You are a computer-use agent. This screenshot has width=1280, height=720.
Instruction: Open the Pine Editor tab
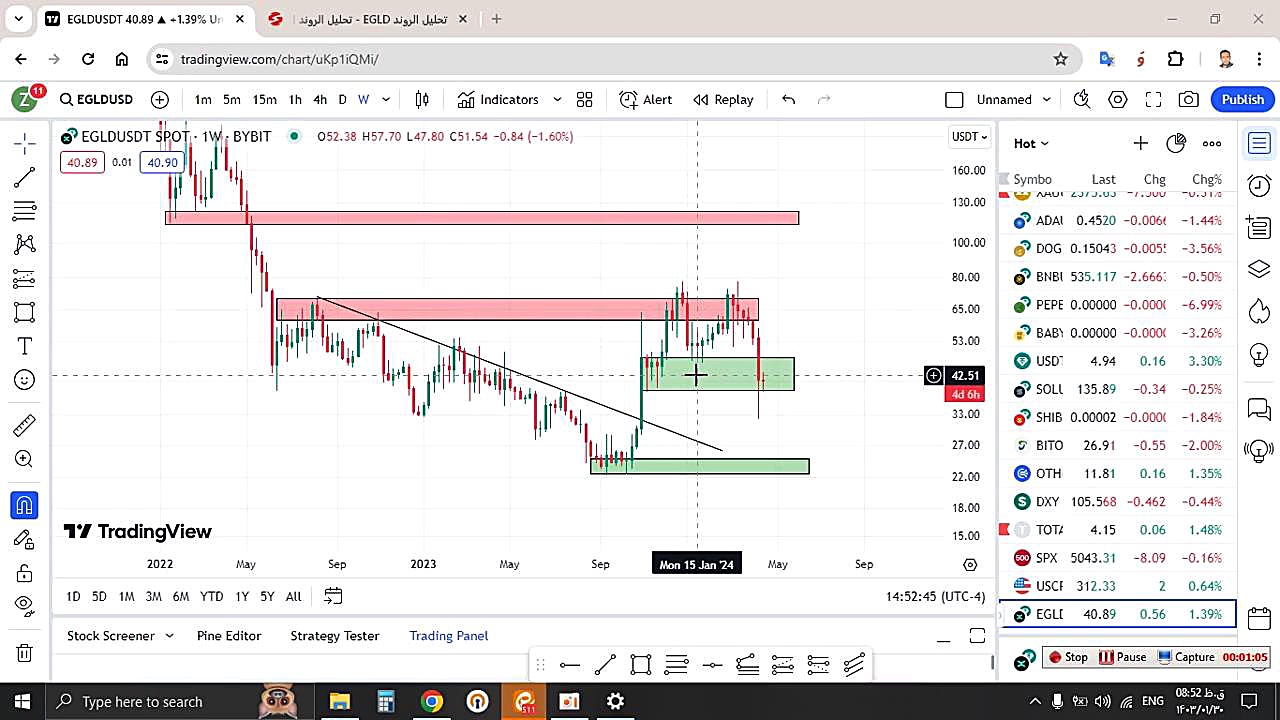coord(229,635)
